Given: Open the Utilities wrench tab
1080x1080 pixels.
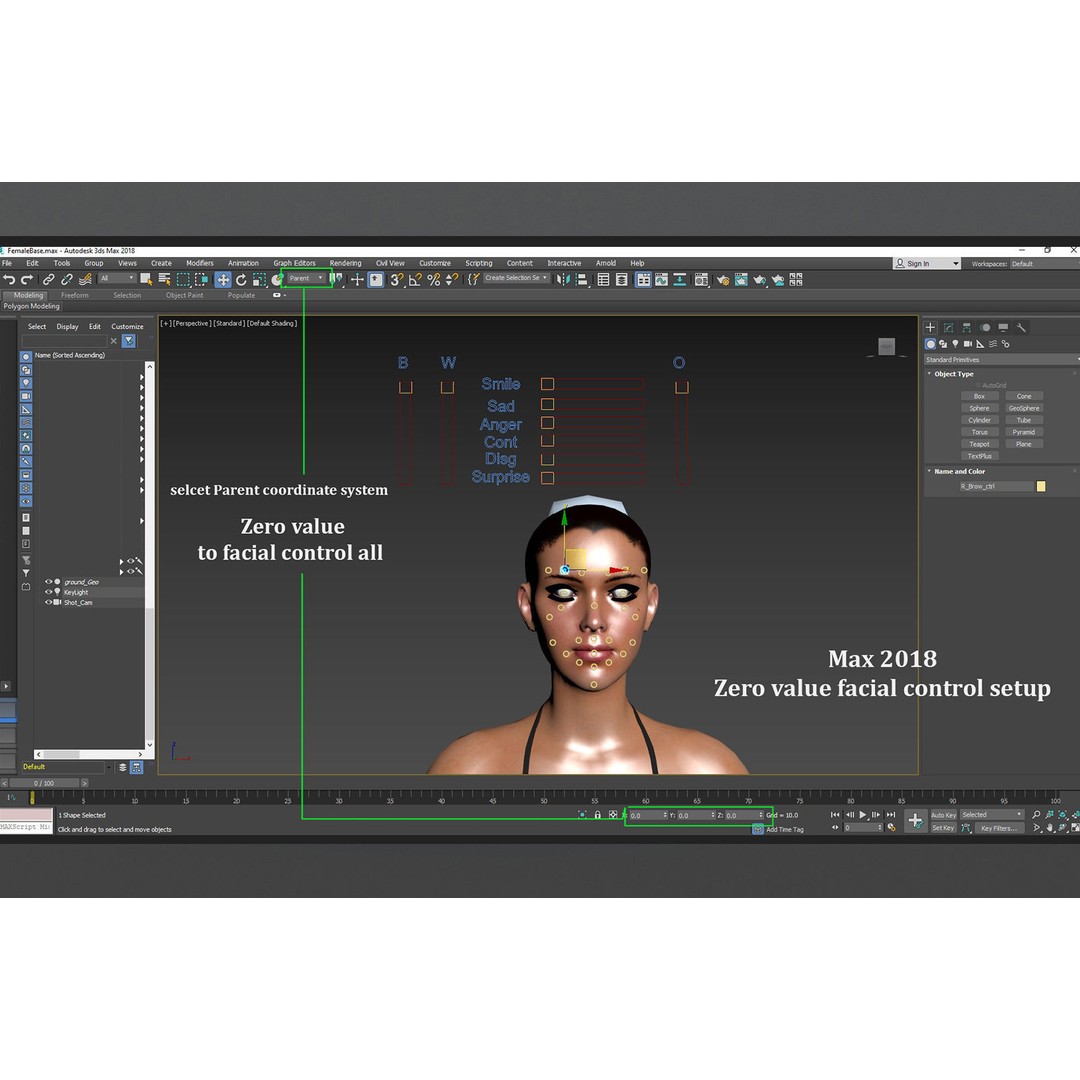Looking at the screenshot, I should [x=1021, y=327].
